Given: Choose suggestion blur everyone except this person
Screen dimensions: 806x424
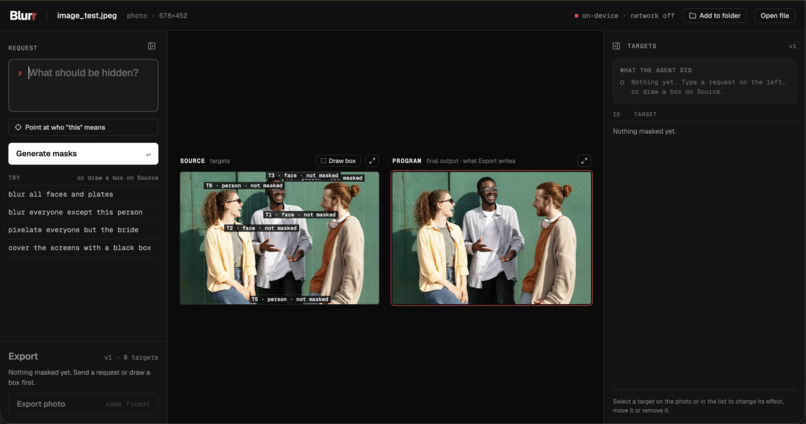Looking at the screenshot, I should point(76,212).
